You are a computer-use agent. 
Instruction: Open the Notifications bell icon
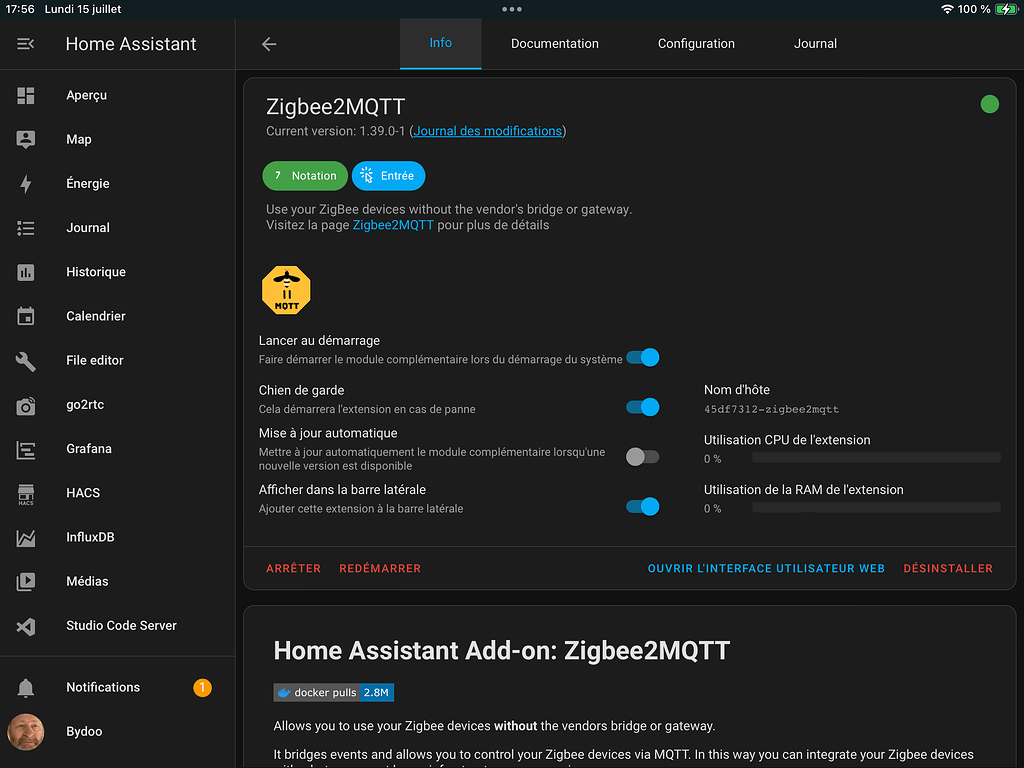25,688
